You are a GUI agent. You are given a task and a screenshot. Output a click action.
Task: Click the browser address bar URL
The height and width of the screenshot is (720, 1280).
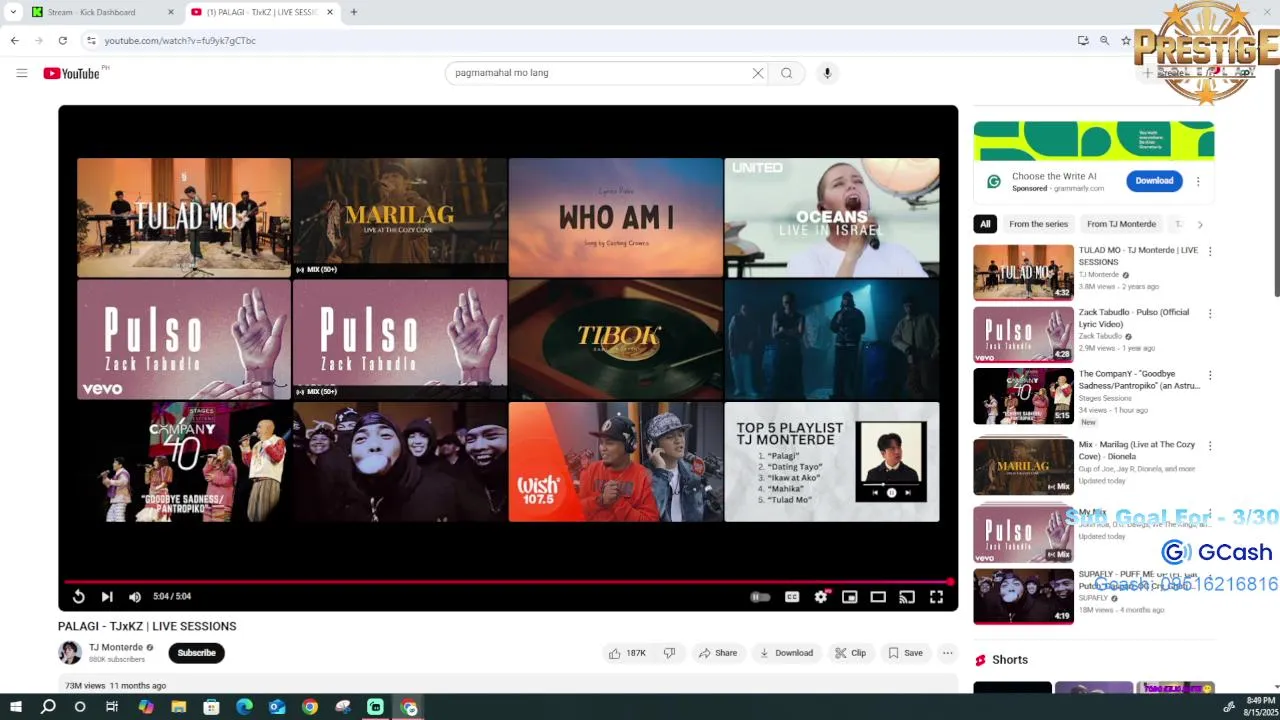click(180, 41)
